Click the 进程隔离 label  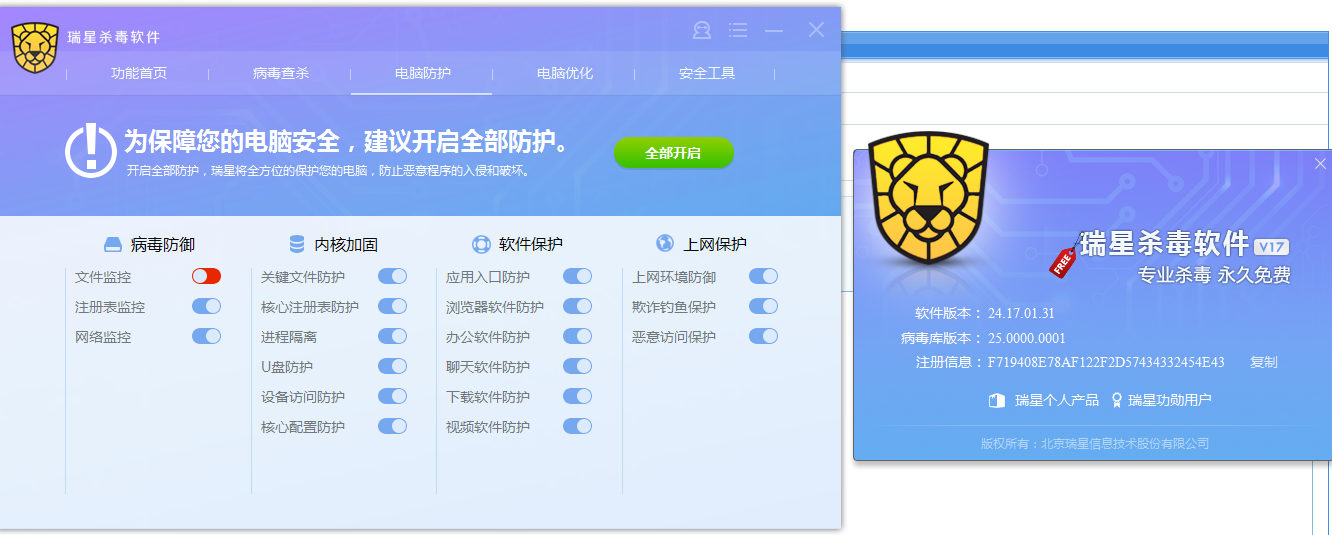[289, 337]
